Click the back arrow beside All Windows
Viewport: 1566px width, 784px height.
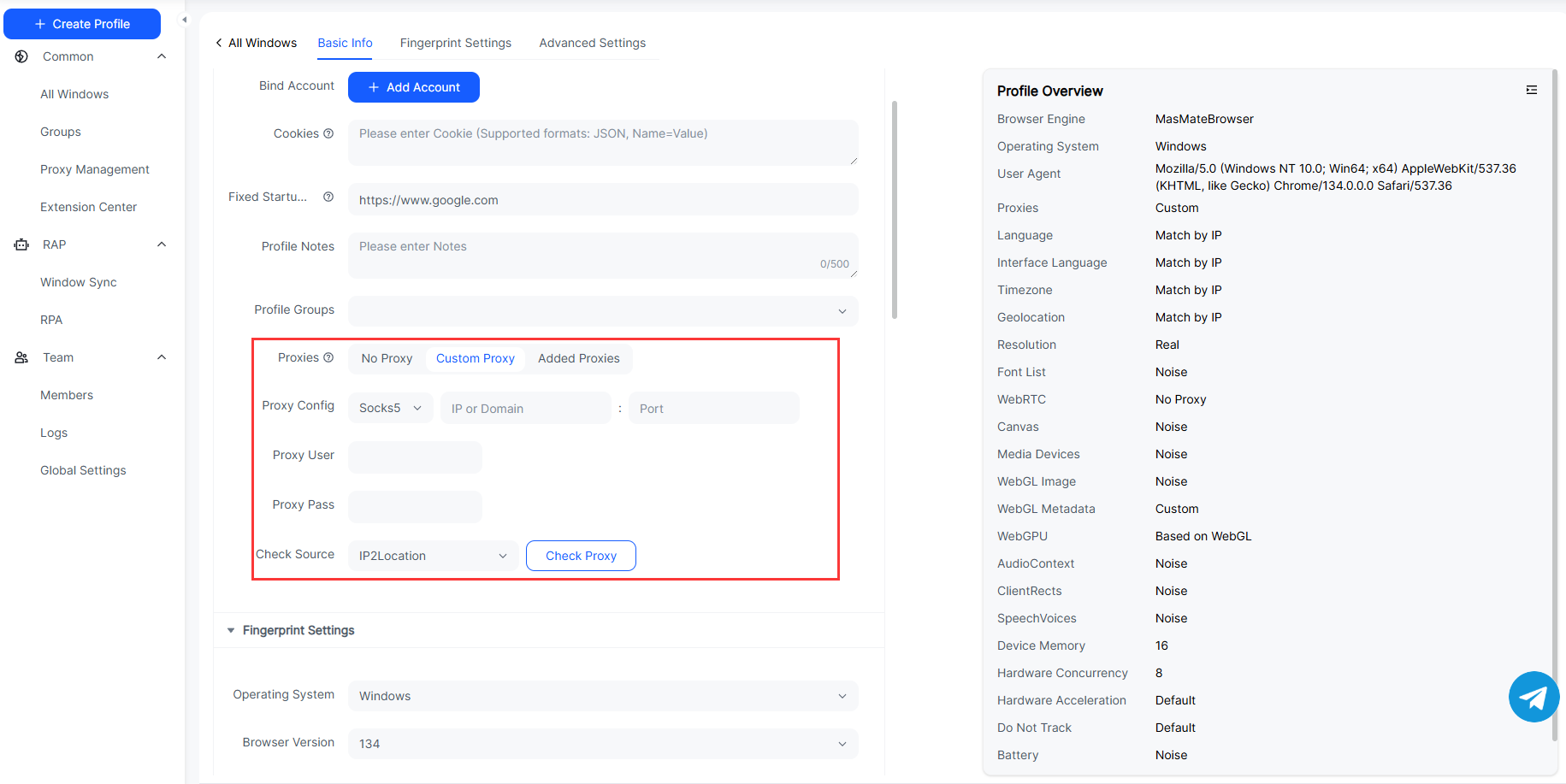(x=219, y=43)
